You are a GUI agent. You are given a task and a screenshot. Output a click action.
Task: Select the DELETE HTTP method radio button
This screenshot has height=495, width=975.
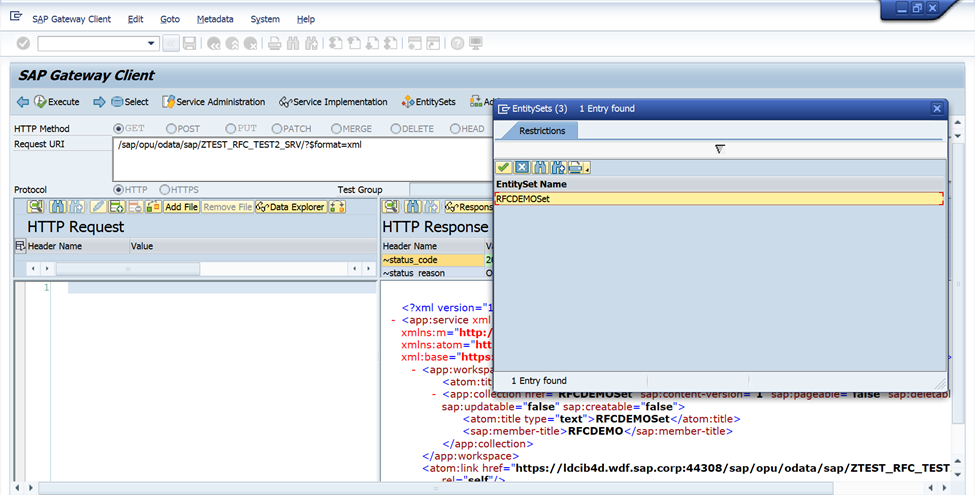pyautogui.click(x=395, y=129)
